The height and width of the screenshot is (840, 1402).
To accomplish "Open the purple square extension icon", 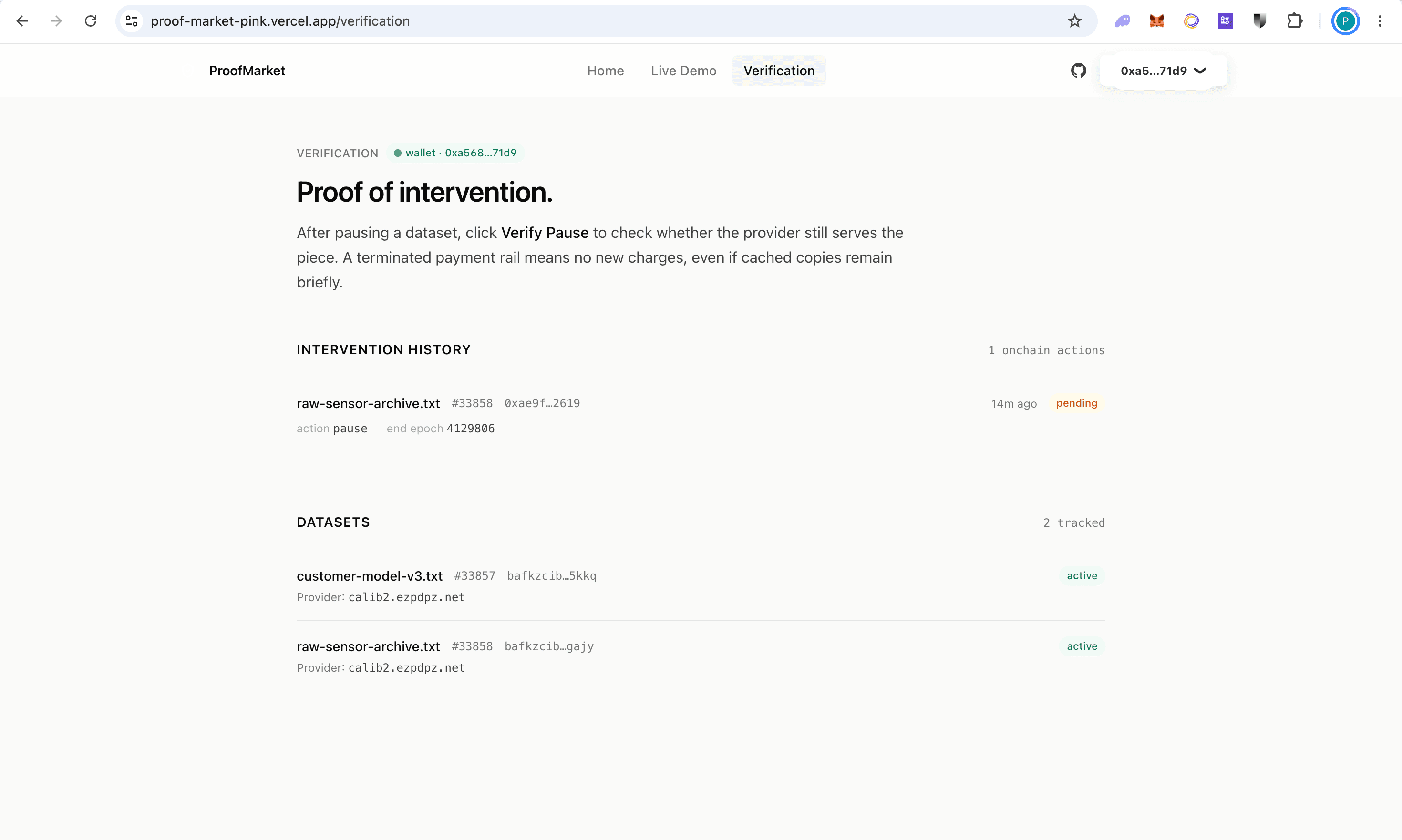I will [1226, 21].
